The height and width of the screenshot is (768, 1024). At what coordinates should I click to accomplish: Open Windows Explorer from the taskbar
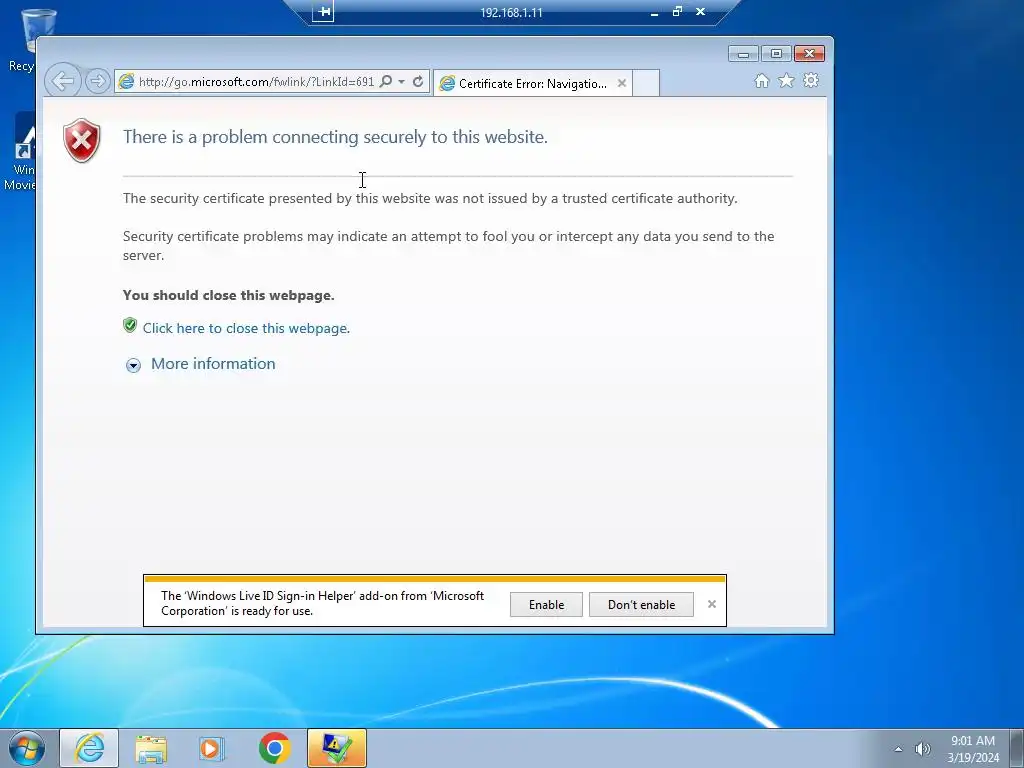tap(151, 748)
